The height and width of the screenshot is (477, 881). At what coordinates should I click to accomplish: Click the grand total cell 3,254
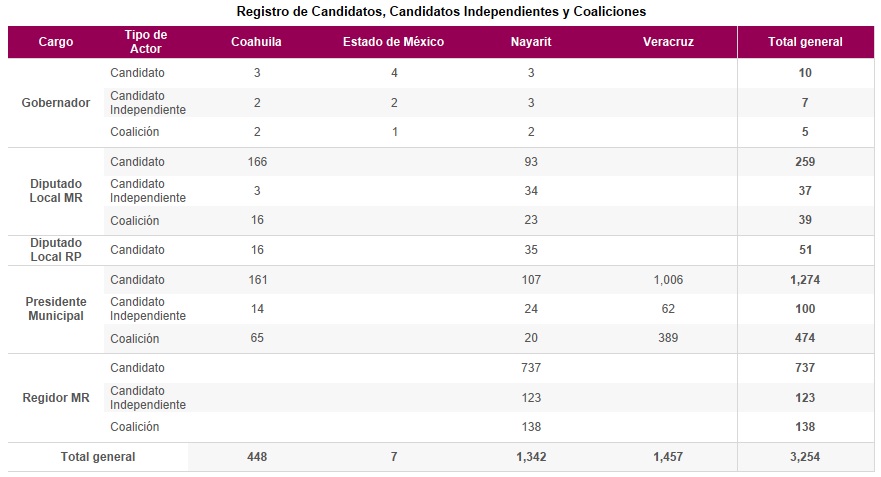[x=805, y=457]
